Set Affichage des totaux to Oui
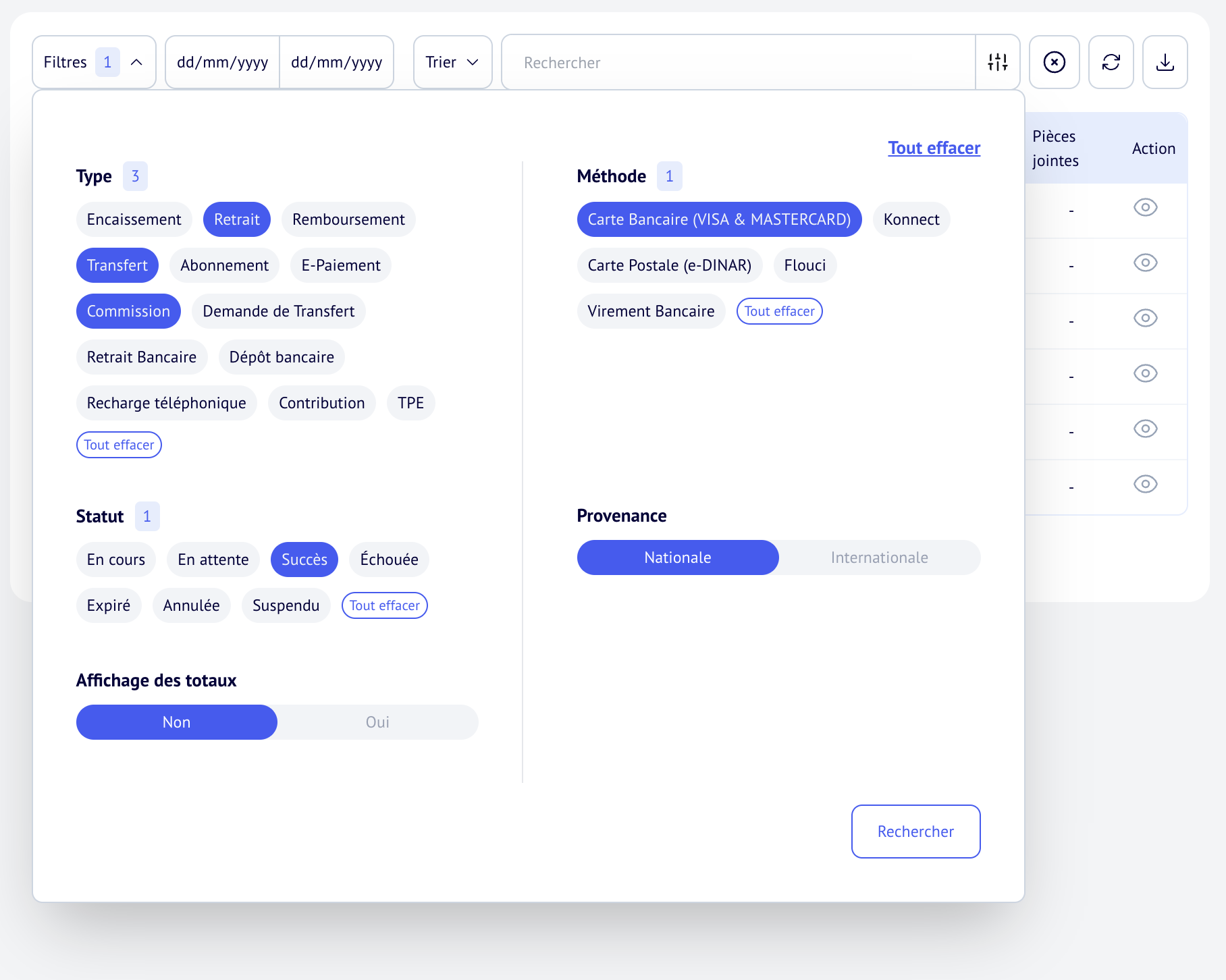Viewport: 1226px width, 980px height. coord(377,722)
